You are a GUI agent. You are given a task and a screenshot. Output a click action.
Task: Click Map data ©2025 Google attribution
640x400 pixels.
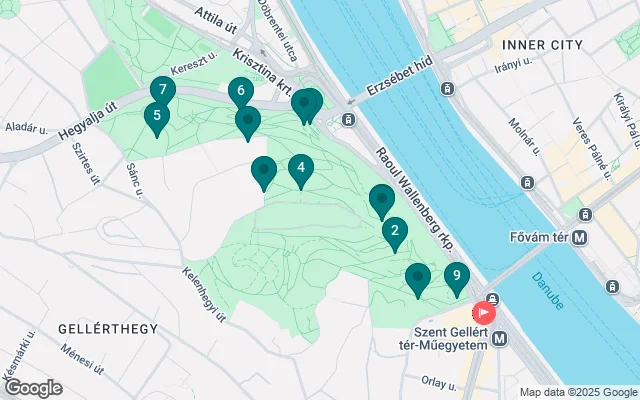[579, 392]
